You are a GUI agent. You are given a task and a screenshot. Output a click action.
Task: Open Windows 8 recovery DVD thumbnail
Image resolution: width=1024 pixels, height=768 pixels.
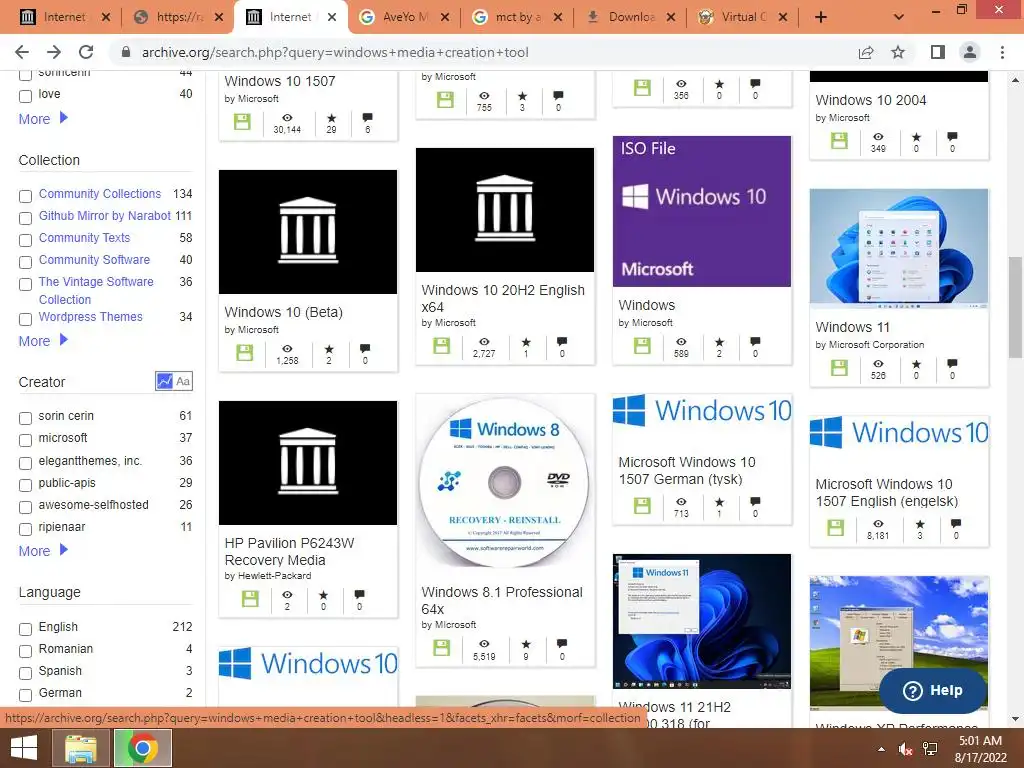pos(505,485)
